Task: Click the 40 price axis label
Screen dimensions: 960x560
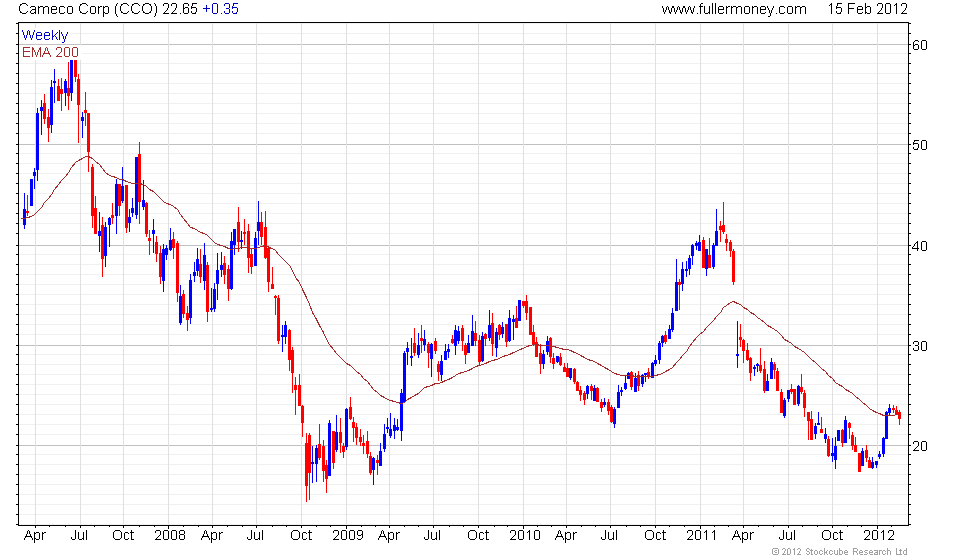Action: [920, 246]
